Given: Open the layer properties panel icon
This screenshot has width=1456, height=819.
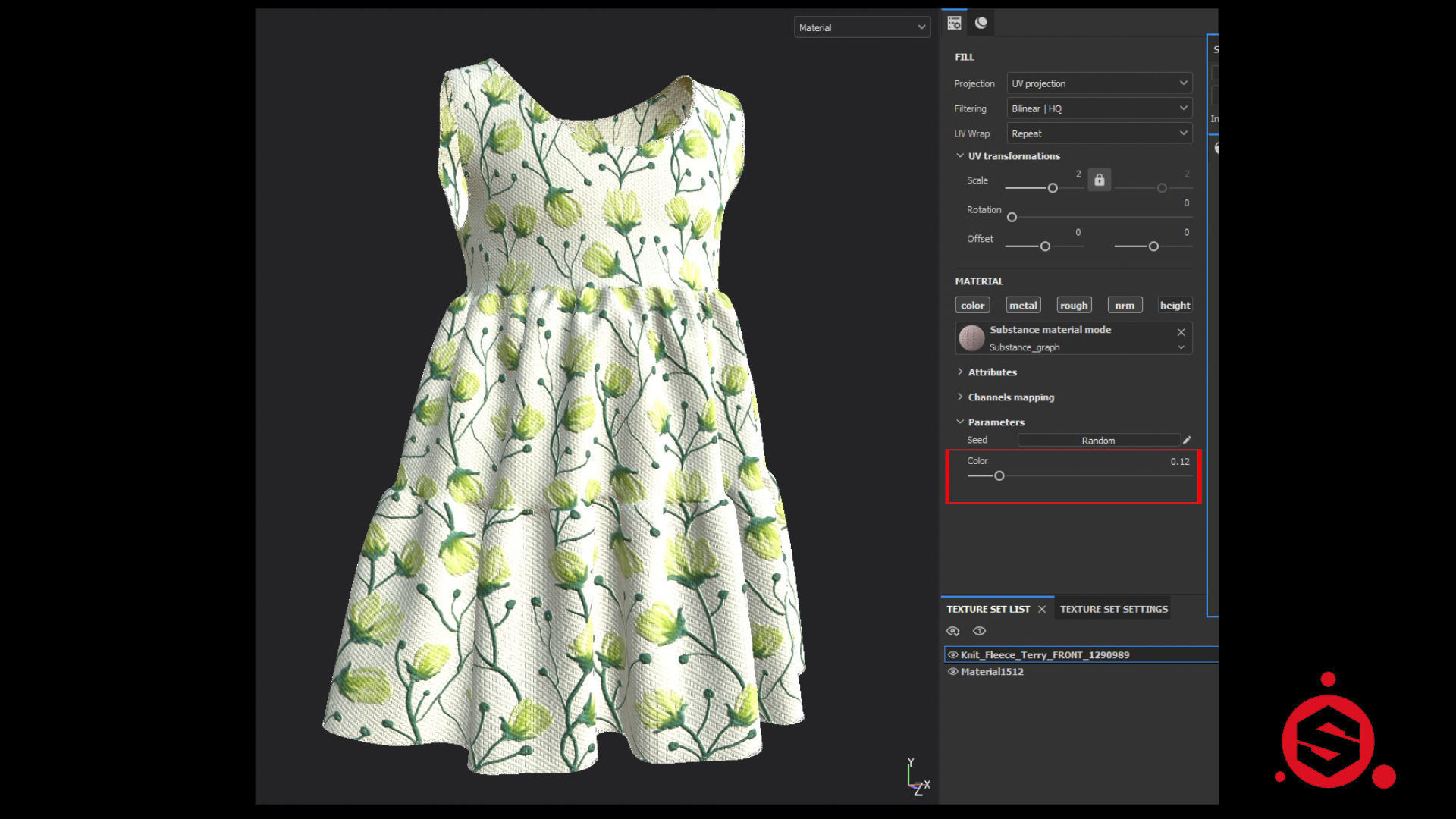Looking at the screenshot, I should 954,23.
